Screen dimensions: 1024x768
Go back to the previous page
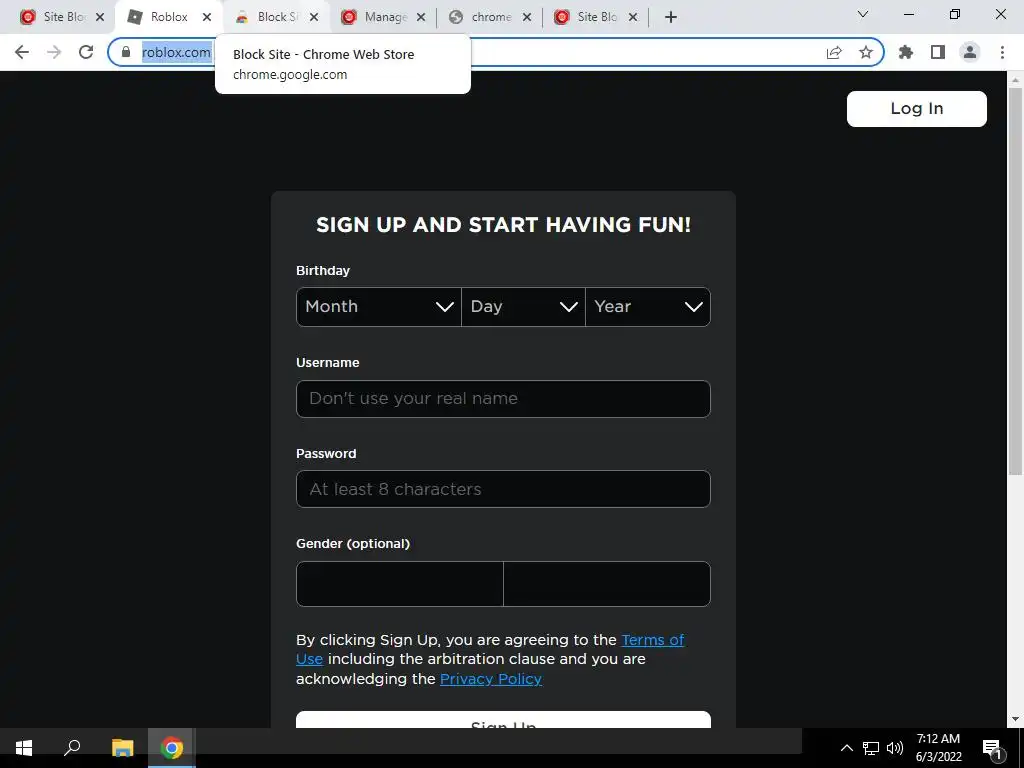pyautogui.click(x=22, y=52)
